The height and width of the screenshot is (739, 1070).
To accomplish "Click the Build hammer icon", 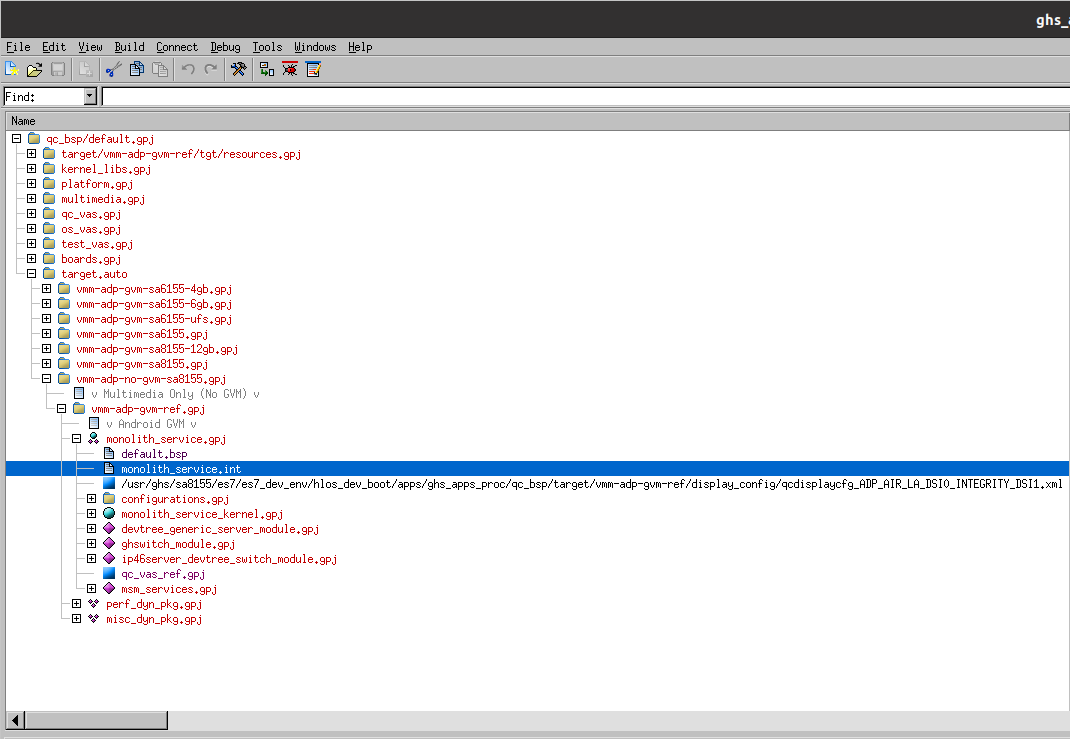I will click(x=239, y=69).
